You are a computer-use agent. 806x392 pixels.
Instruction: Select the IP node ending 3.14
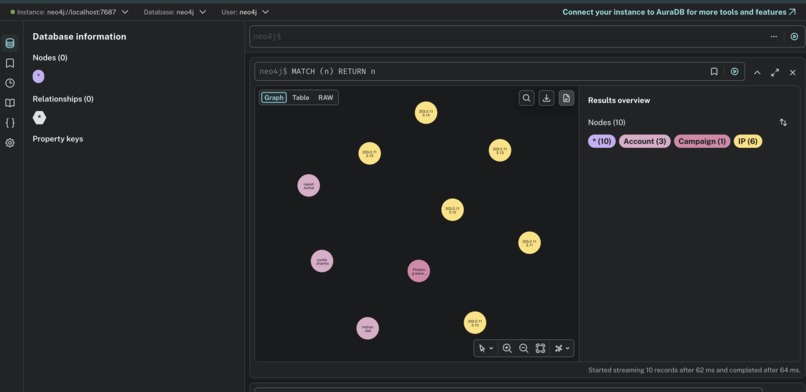point(426,113)
